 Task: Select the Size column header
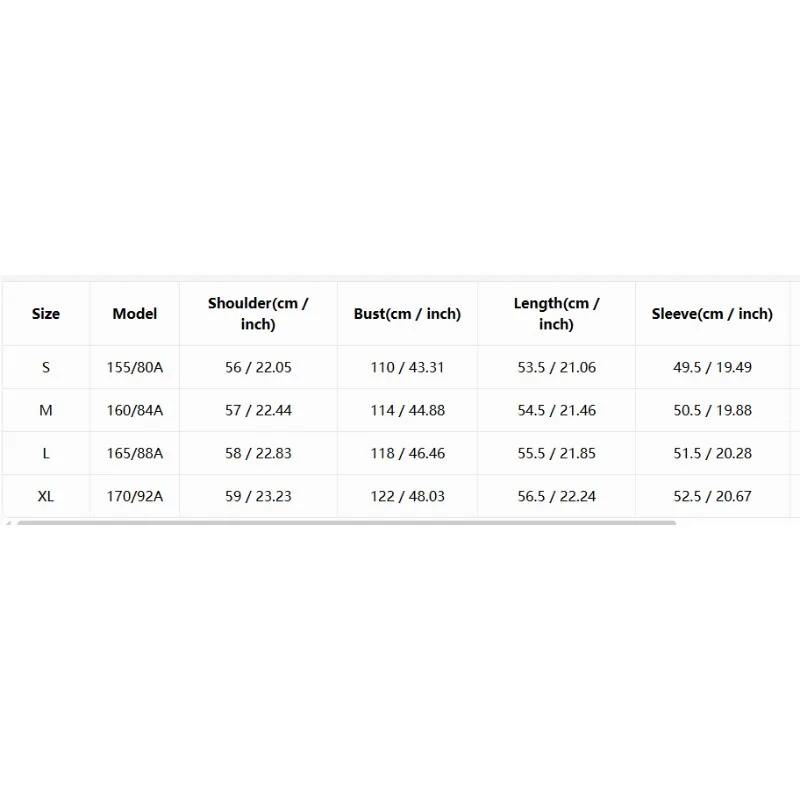tap(46, 314)
